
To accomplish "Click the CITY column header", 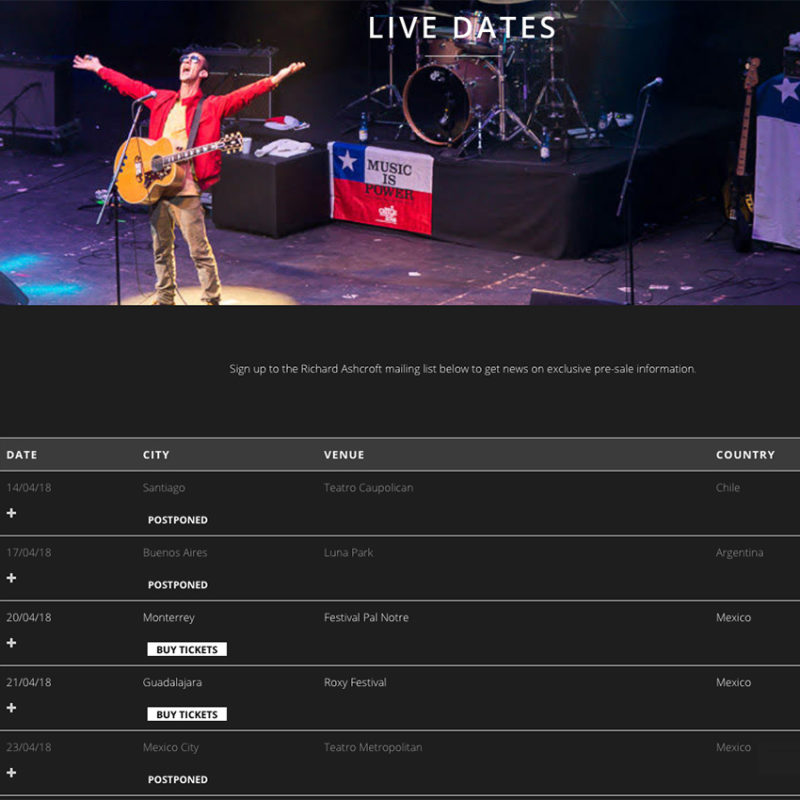I will pos(156,455).
